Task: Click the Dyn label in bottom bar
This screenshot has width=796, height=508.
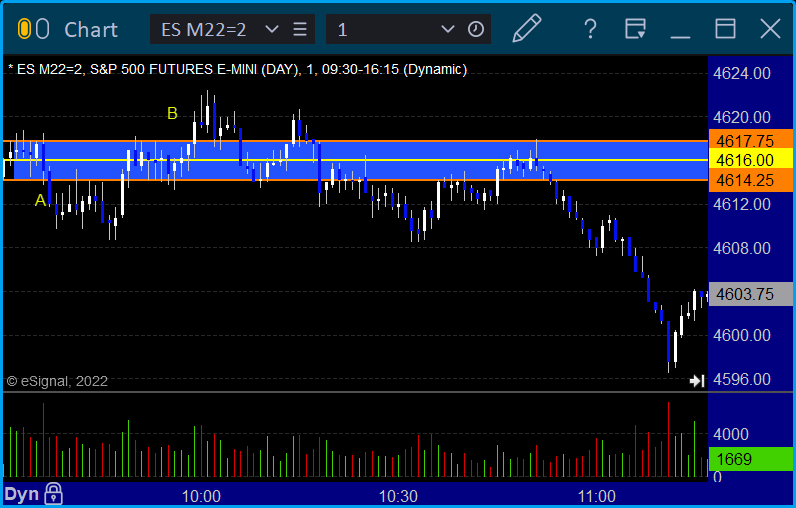Action: (21, 494)
